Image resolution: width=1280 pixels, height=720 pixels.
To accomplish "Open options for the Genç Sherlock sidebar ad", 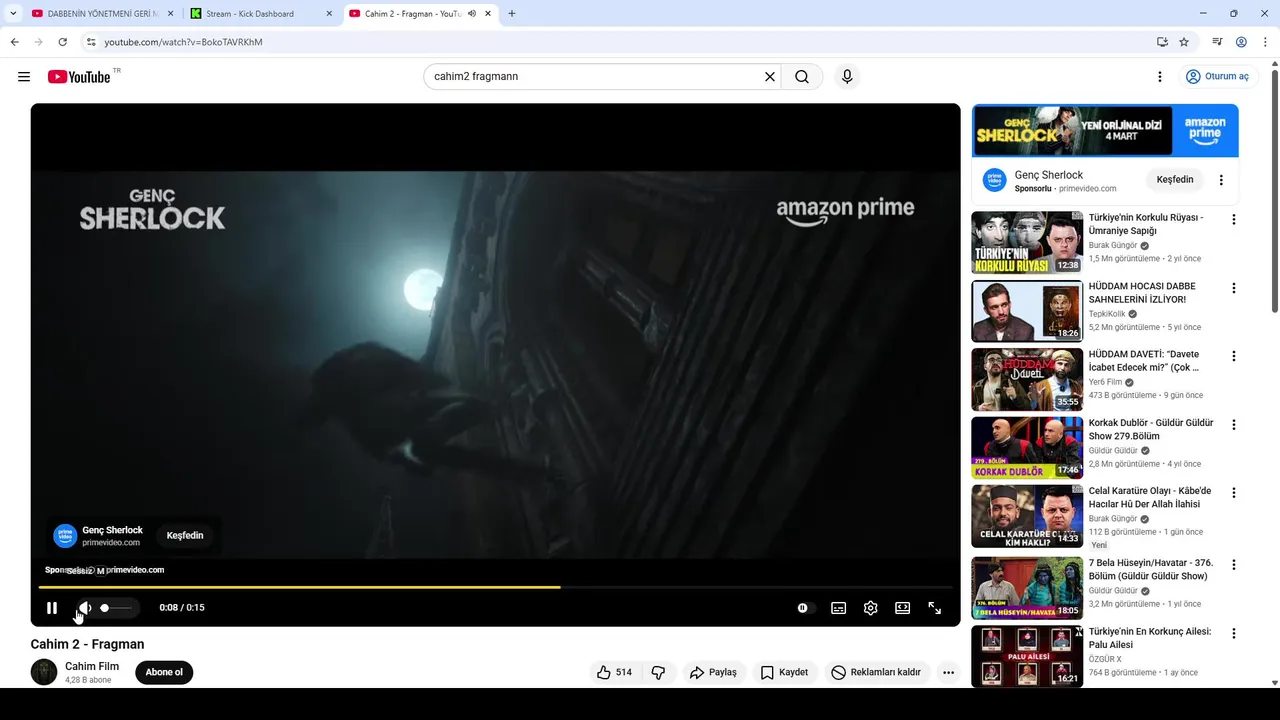I will [1221, 180].
